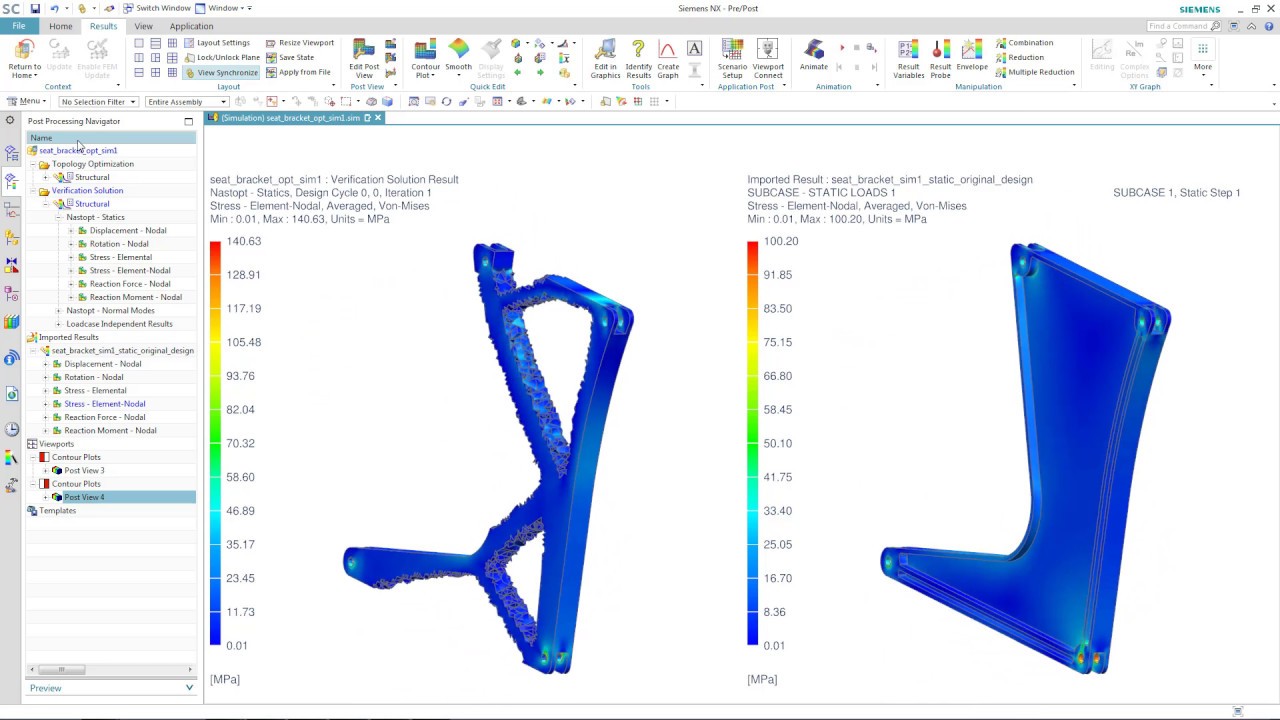Open the Menu dropdown

(x=27, y=101)
